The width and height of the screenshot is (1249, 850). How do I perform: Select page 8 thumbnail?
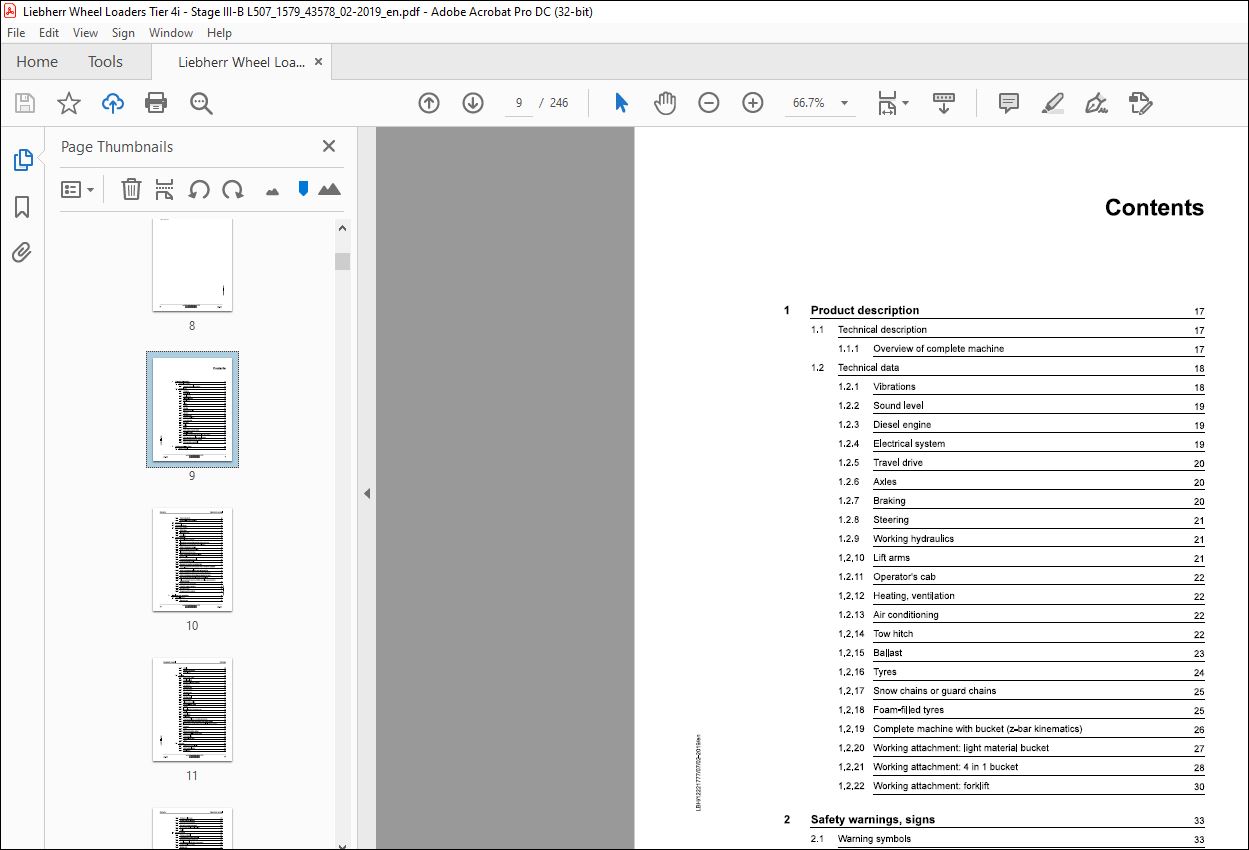192,264
